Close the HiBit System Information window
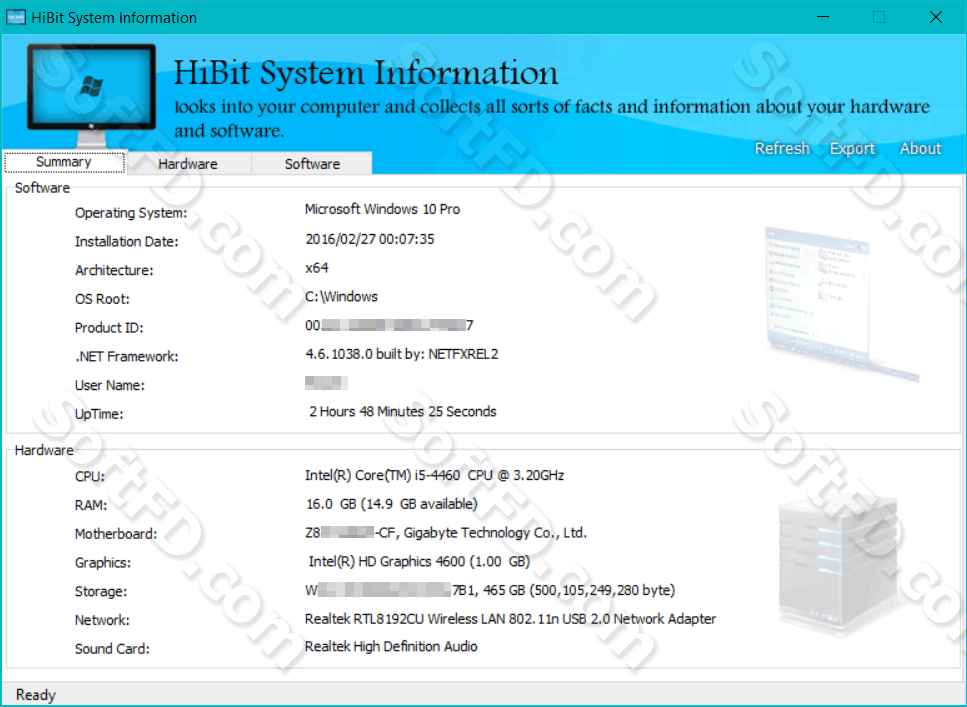 [x=936, y=17]
